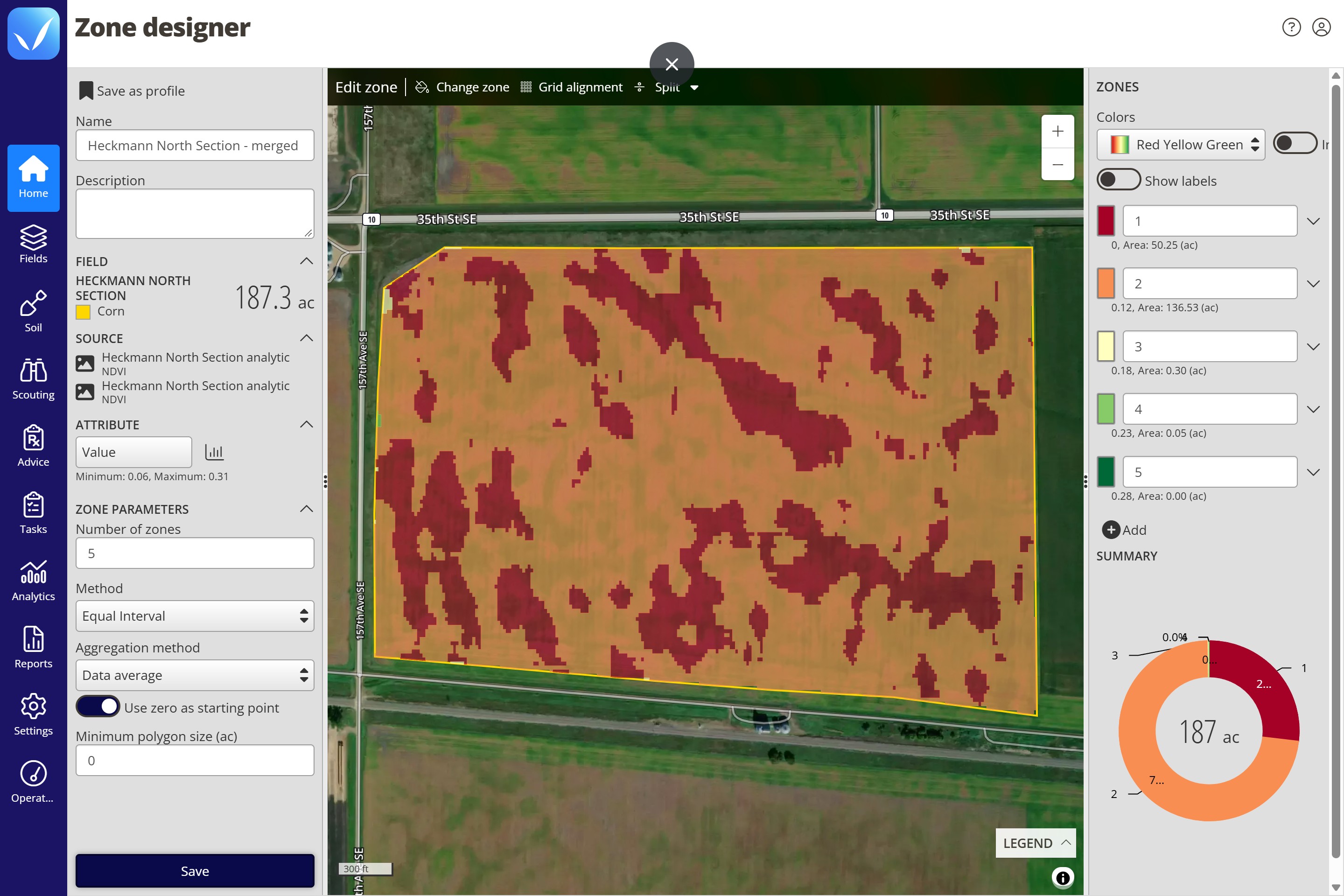Open the Method dropdown Equal Interval
This screenshot has height=896, width=1344.
tap(195, 616)
